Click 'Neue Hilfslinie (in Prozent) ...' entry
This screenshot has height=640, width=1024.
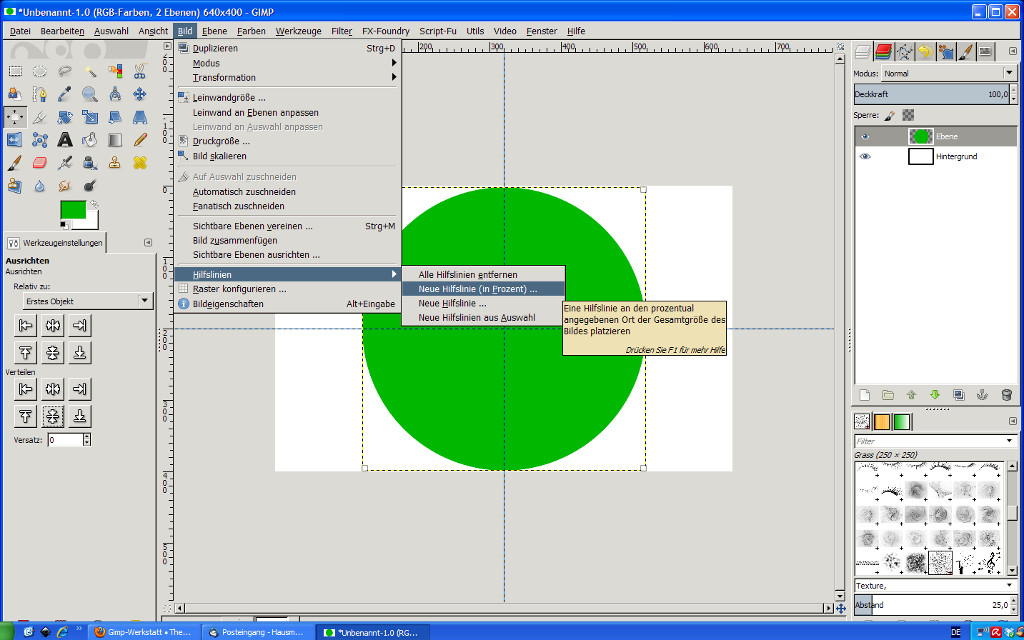click(477, 288)
